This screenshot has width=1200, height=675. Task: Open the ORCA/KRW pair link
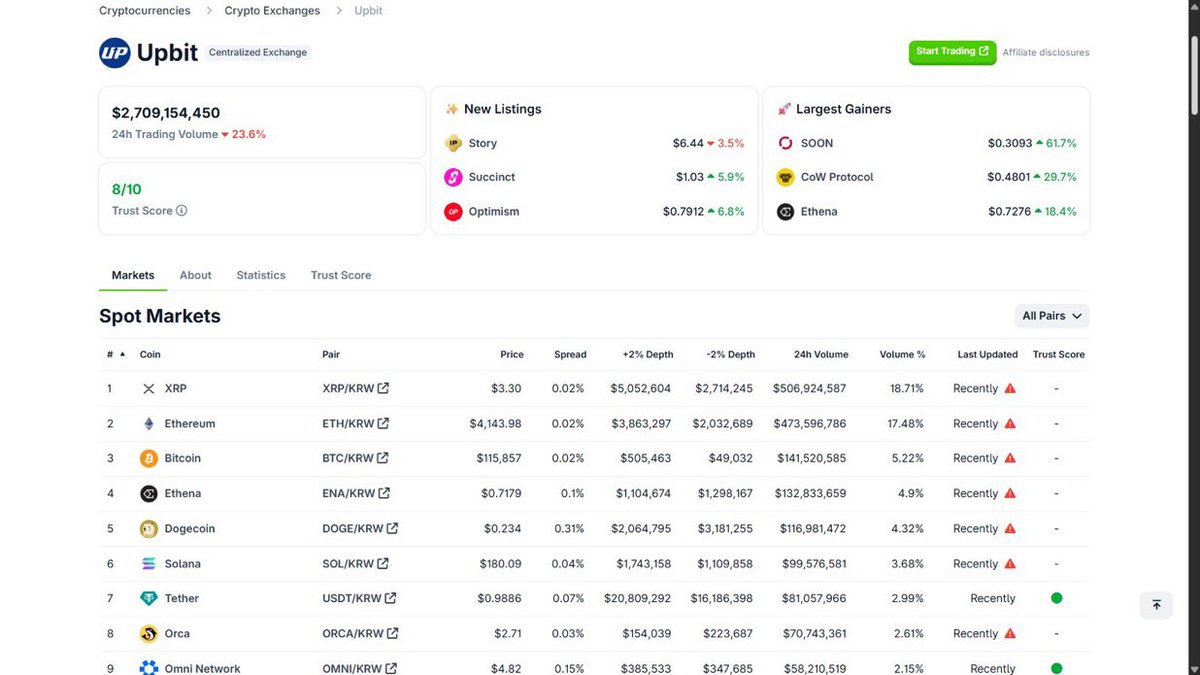[360, 634]
